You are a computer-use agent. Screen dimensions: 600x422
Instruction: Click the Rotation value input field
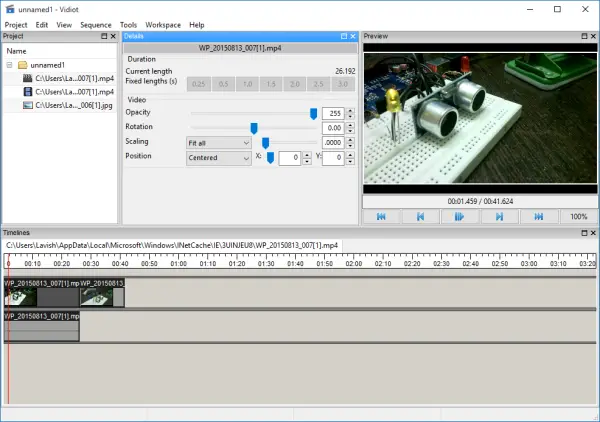[x=333, y=129]
